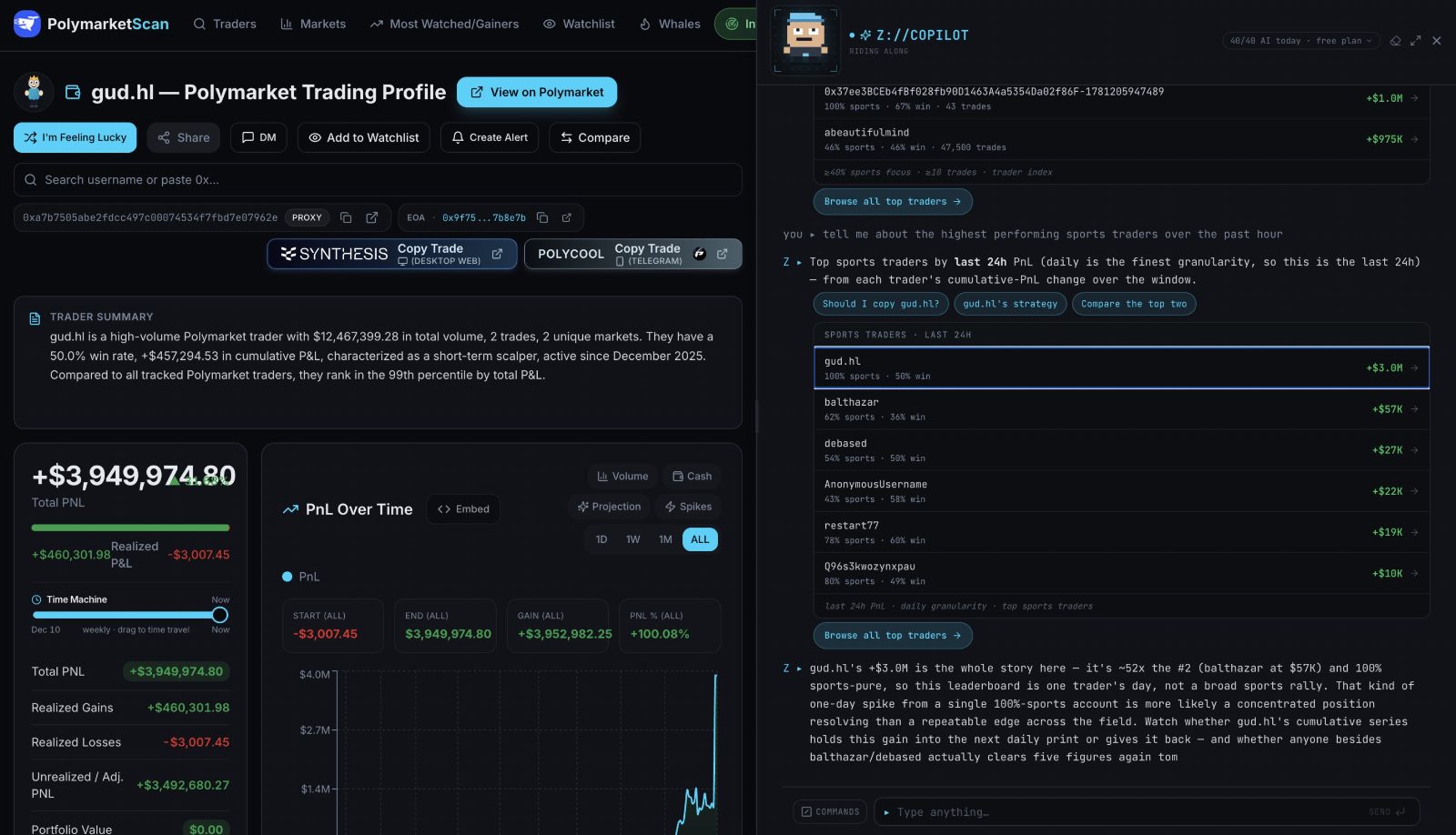Click View on Polymarket button

pyautogui.click(x=537, y=92)
